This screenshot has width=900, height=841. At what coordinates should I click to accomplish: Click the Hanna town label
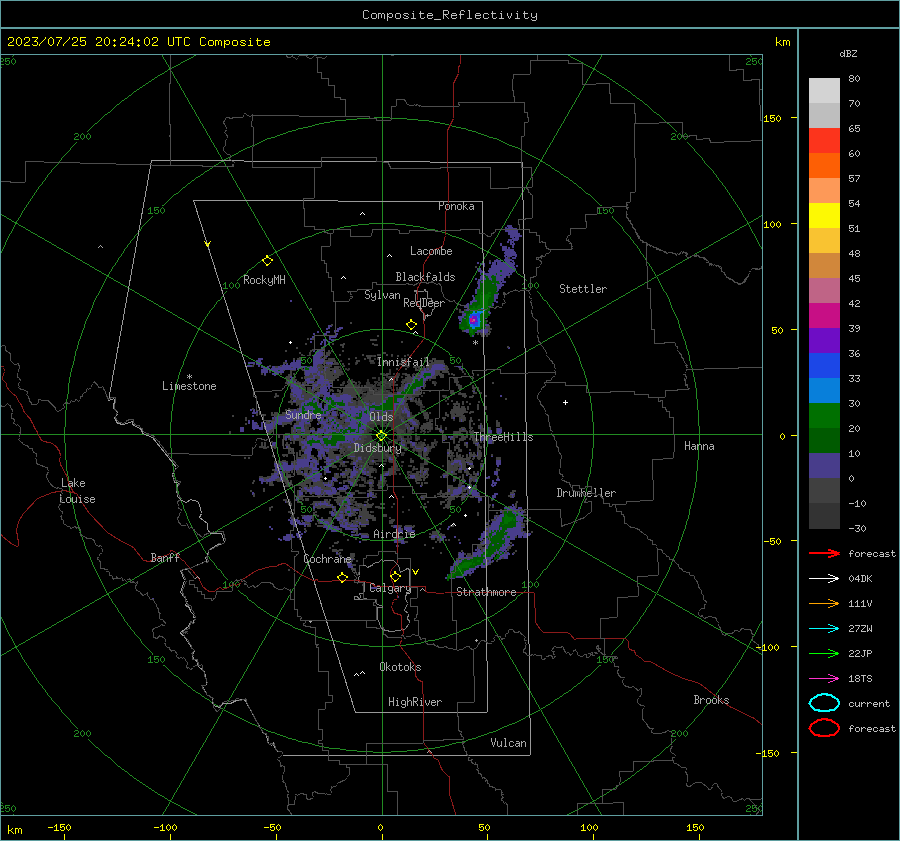point(699,446)
